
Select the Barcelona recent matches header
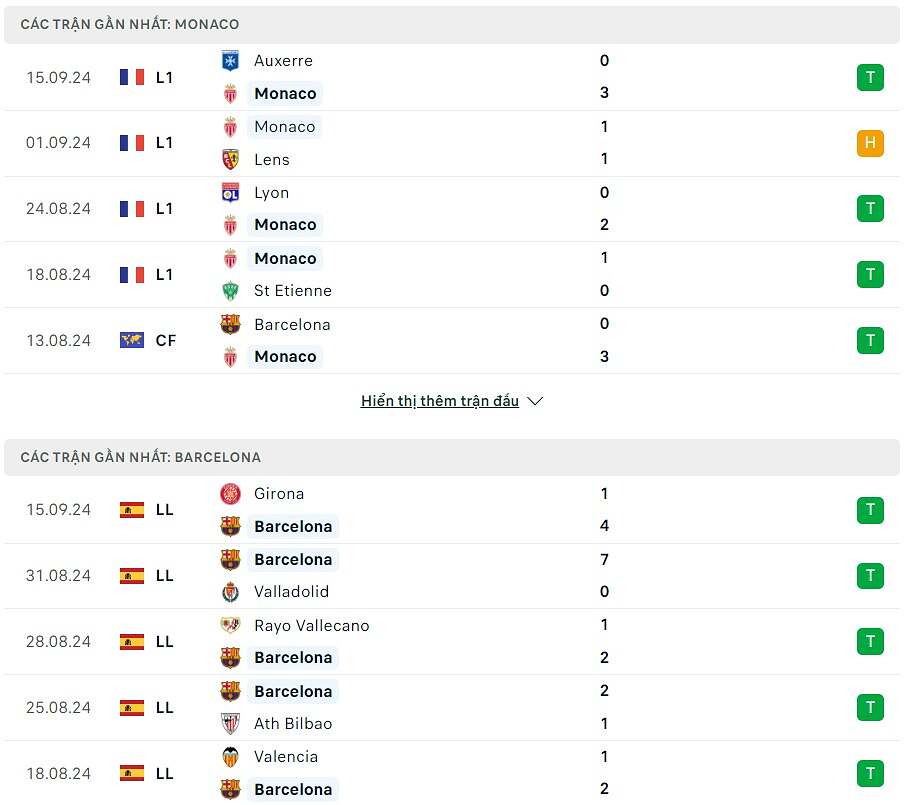[141, 457]
